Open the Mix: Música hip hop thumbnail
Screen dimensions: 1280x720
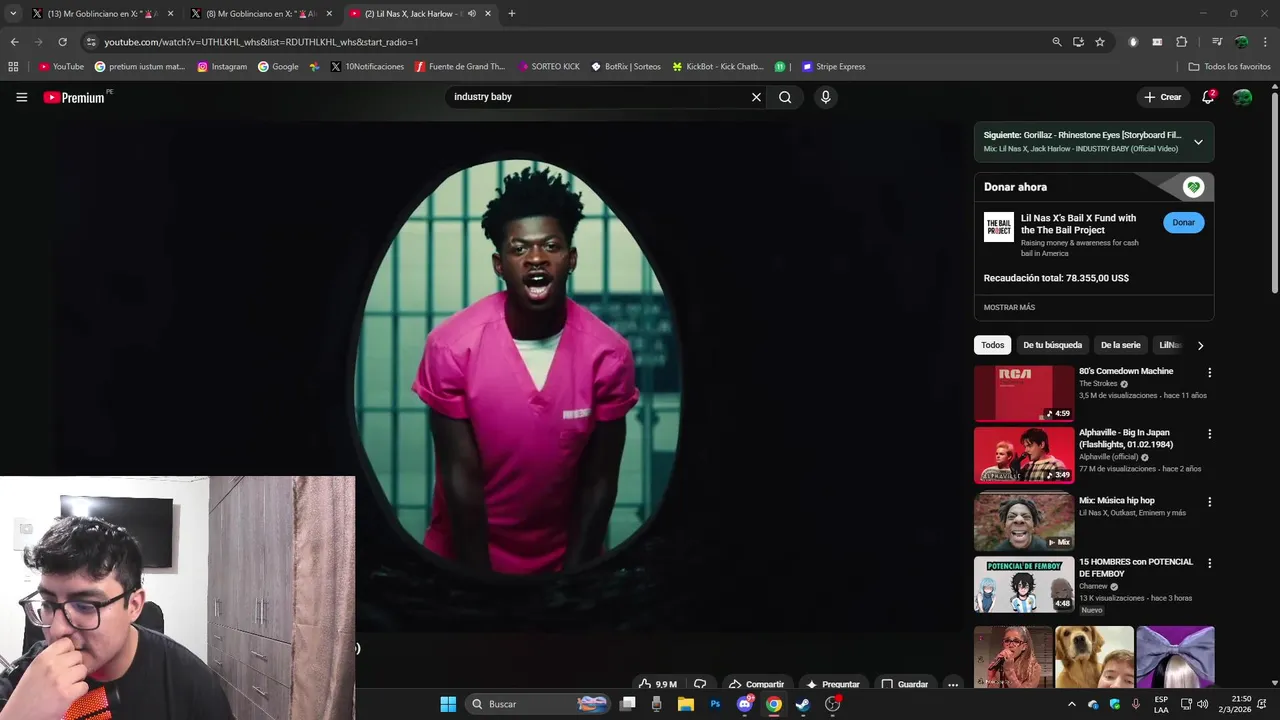pos(1024,521)
